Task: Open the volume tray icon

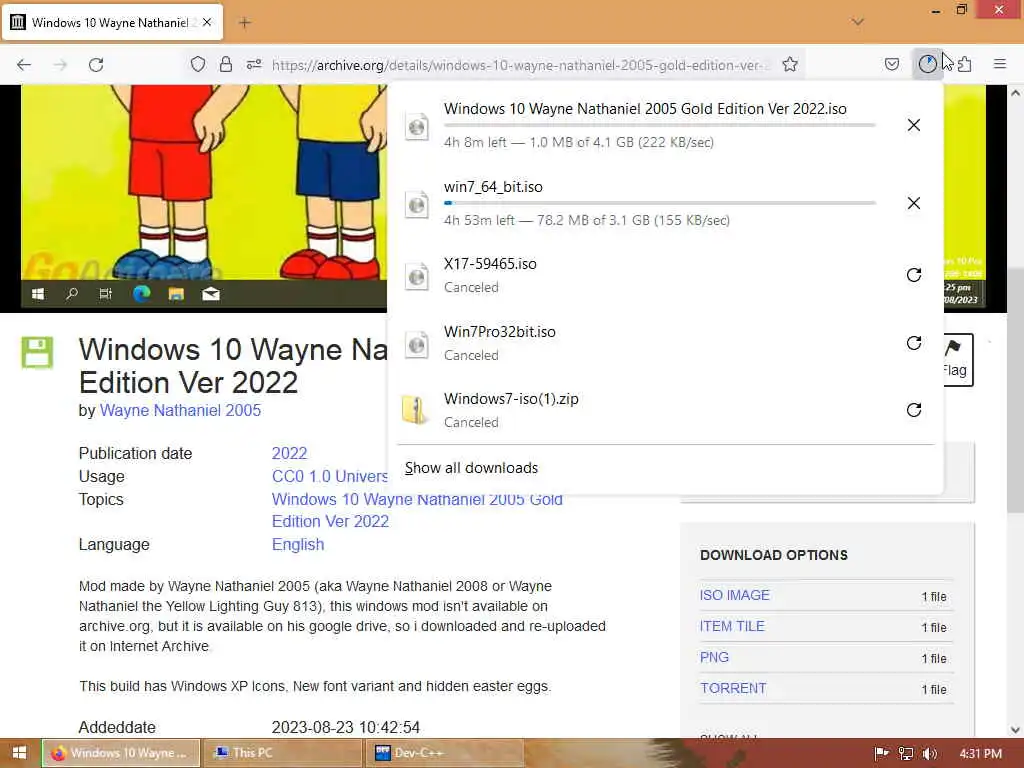Action: (930, 753)
